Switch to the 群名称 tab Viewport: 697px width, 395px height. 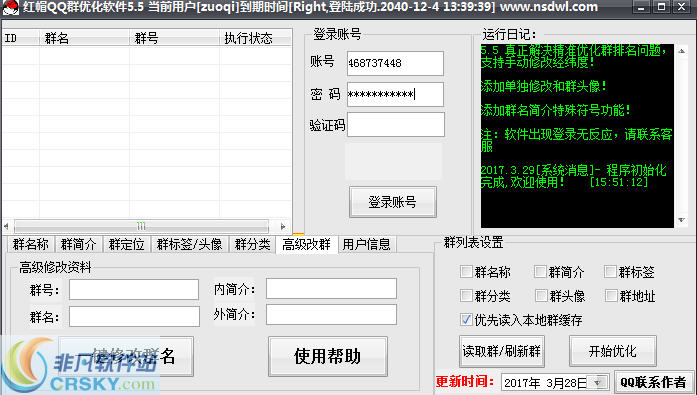tap(31, 244)
